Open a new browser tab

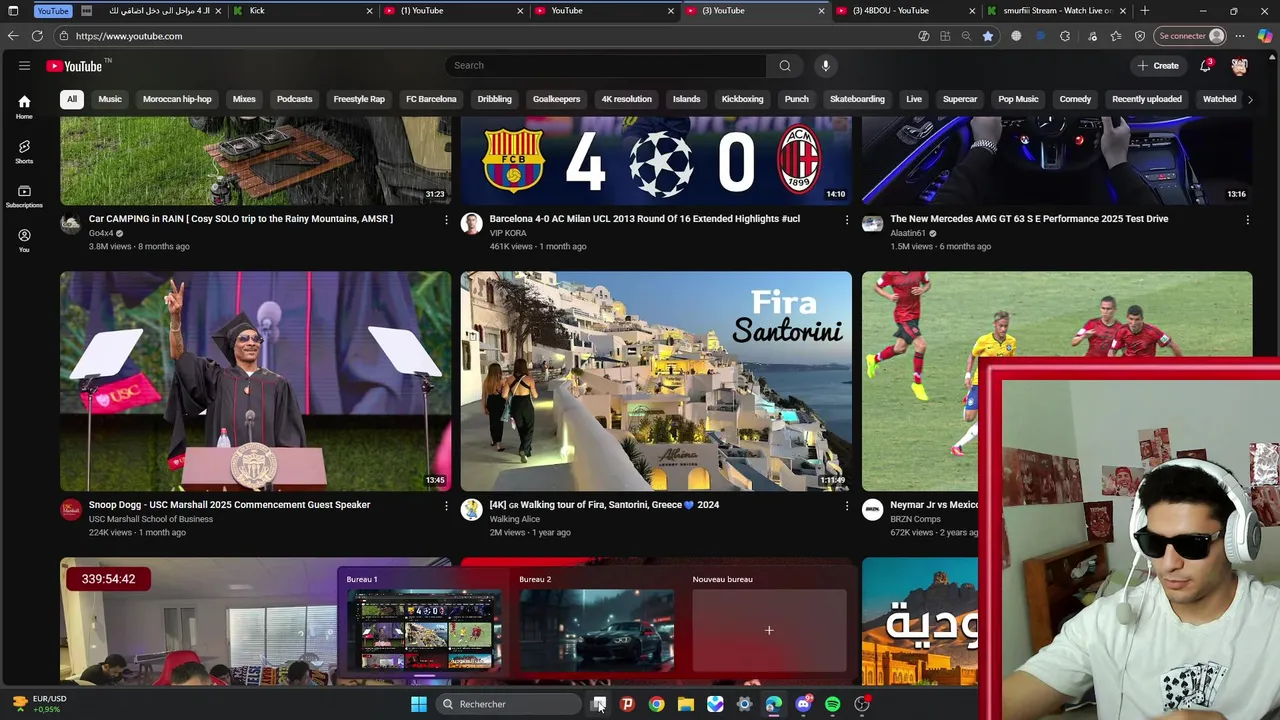click(1145, 11)
